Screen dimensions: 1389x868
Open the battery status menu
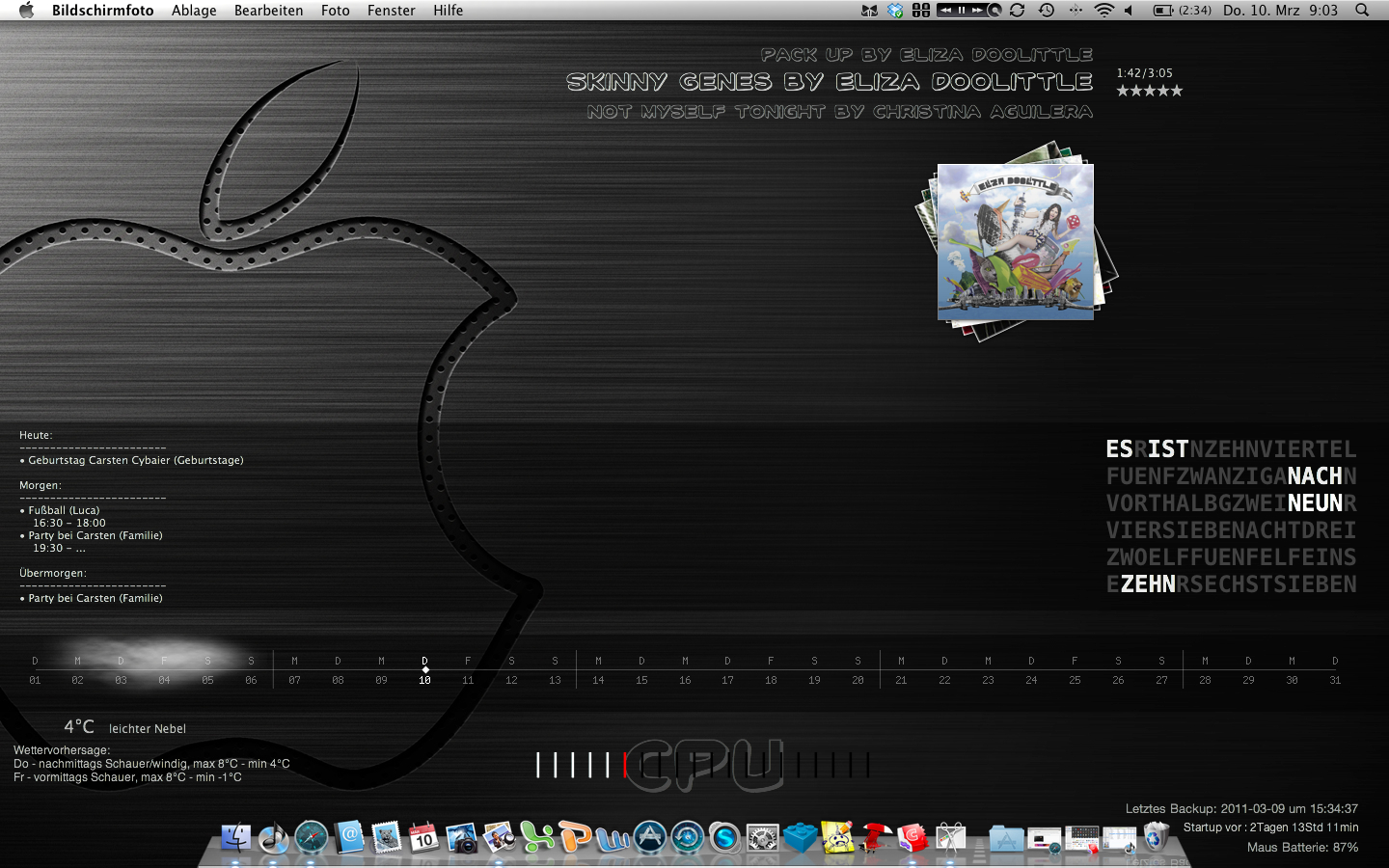click(x=1182, y=10)
